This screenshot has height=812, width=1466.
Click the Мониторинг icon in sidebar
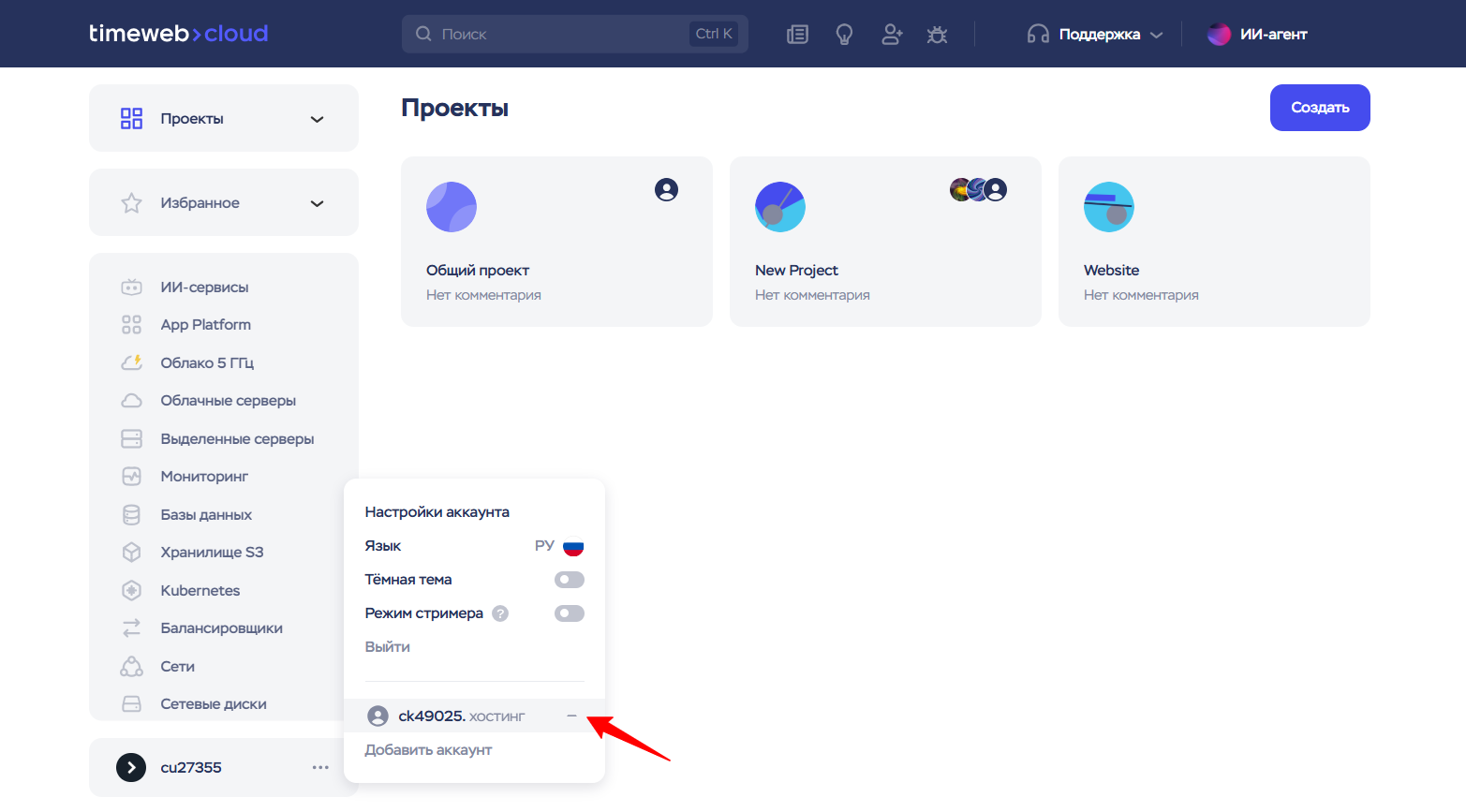click(132, 477)
